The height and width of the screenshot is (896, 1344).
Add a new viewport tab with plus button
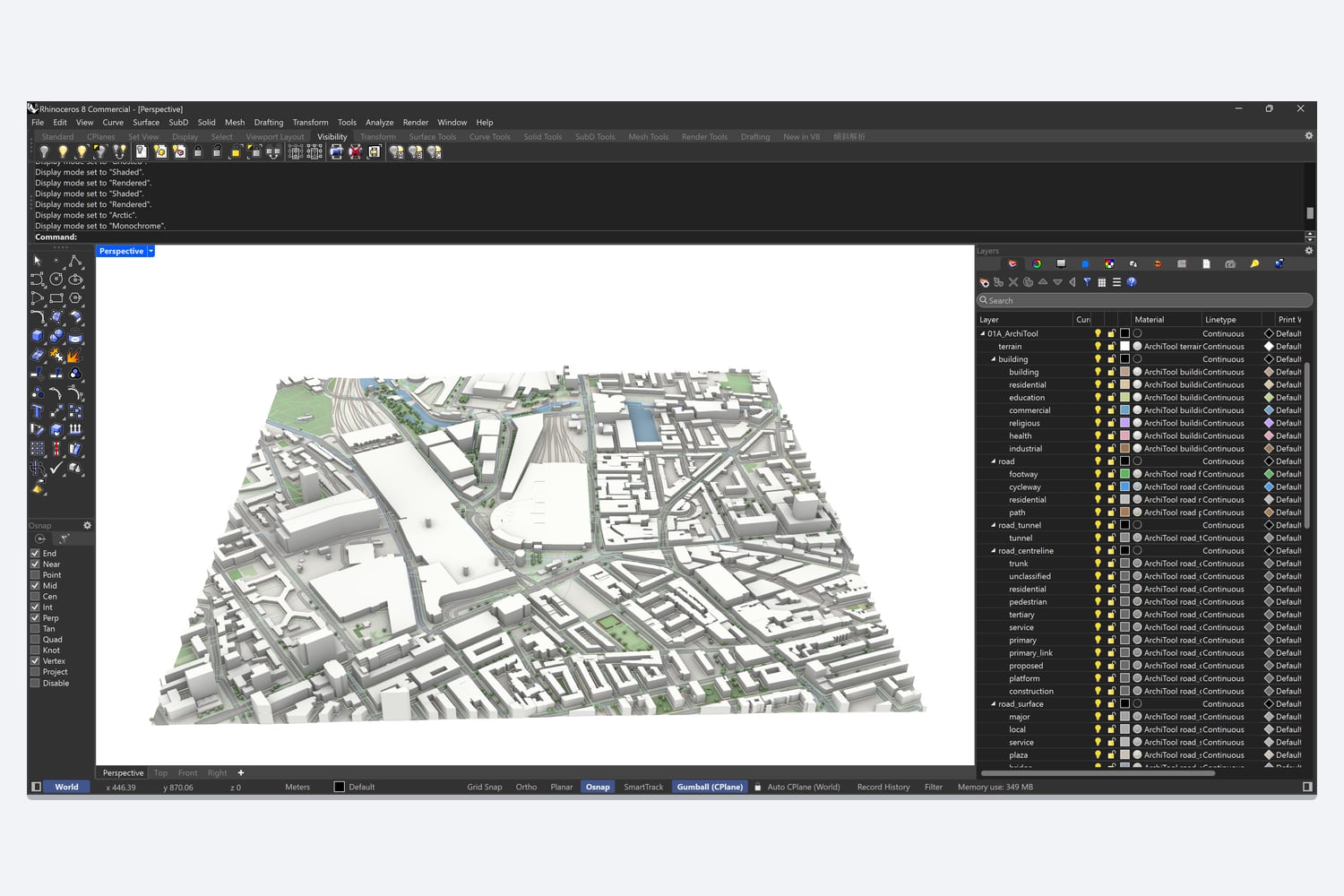[241, 773]
